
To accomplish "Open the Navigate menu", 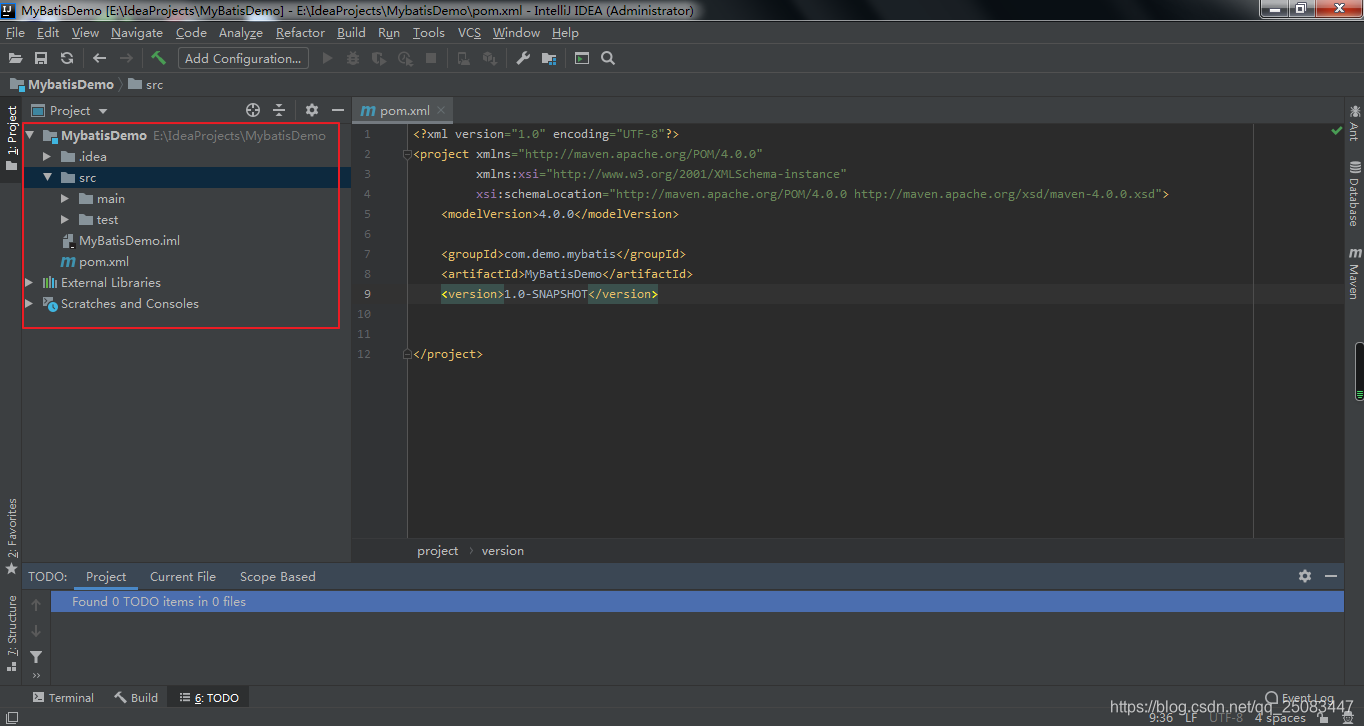I will point(137,32).
